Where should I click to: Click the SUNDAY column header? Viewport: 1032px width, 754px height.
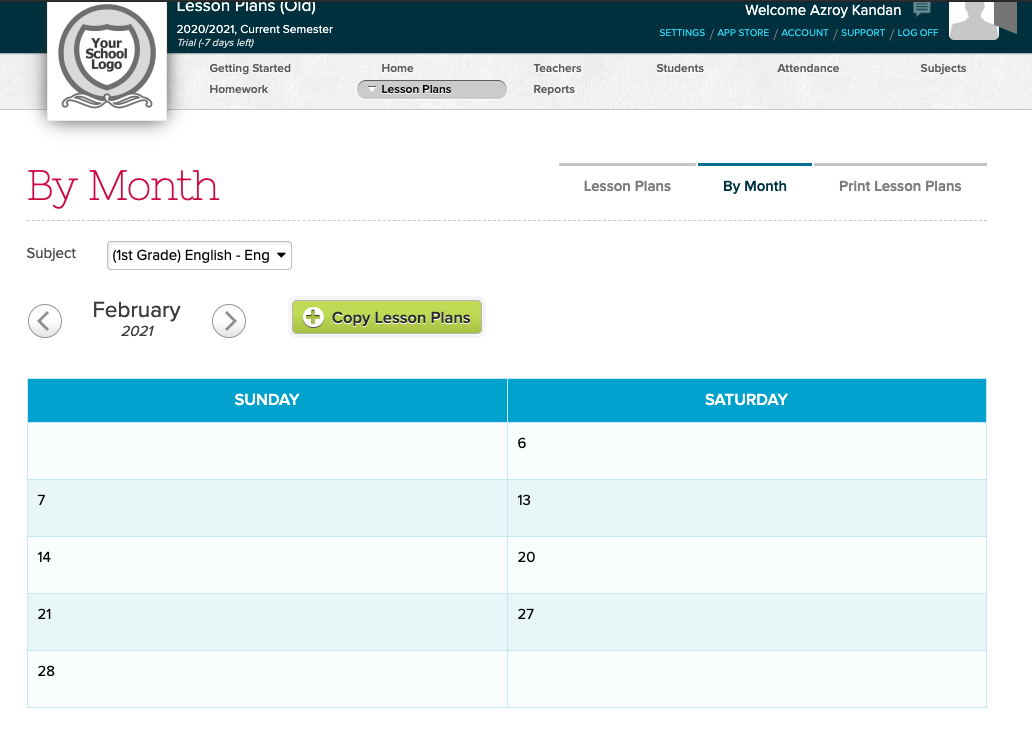[267, 400]
